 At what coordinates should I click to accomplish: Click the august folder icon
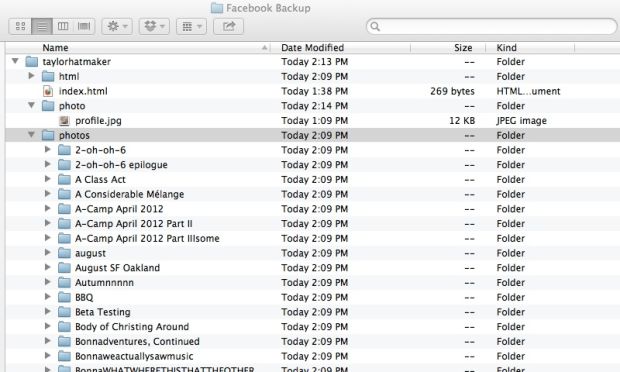(64, 253)
